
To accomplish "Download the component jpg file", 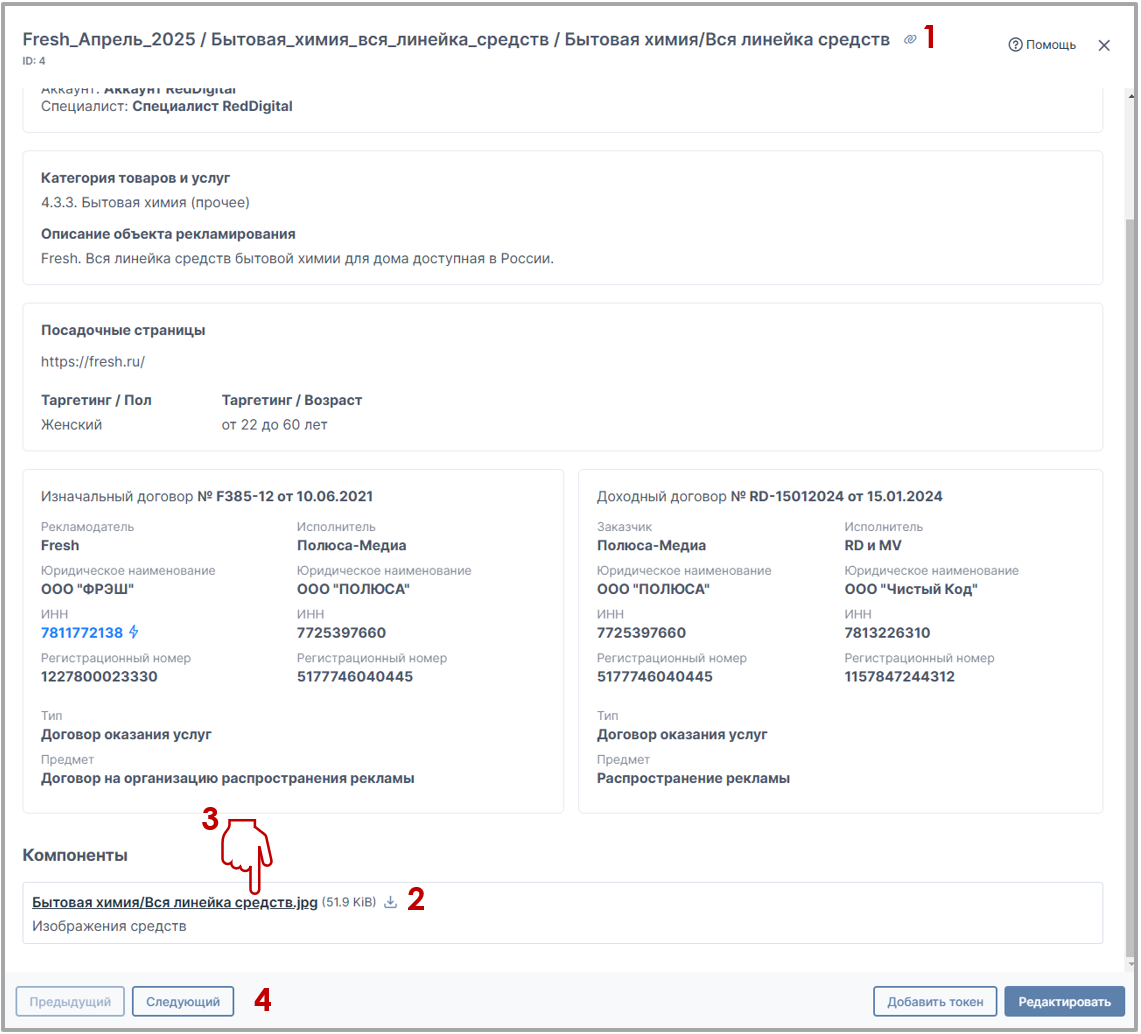I will click(391, 902).
